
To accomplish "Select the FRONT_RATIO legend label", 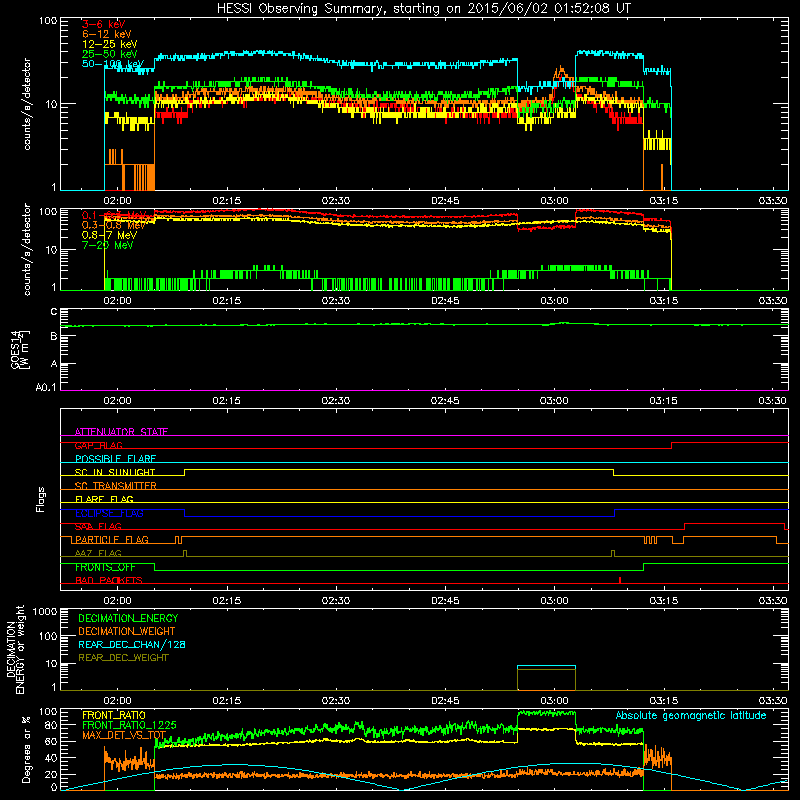I will click(x=114, y=715).
